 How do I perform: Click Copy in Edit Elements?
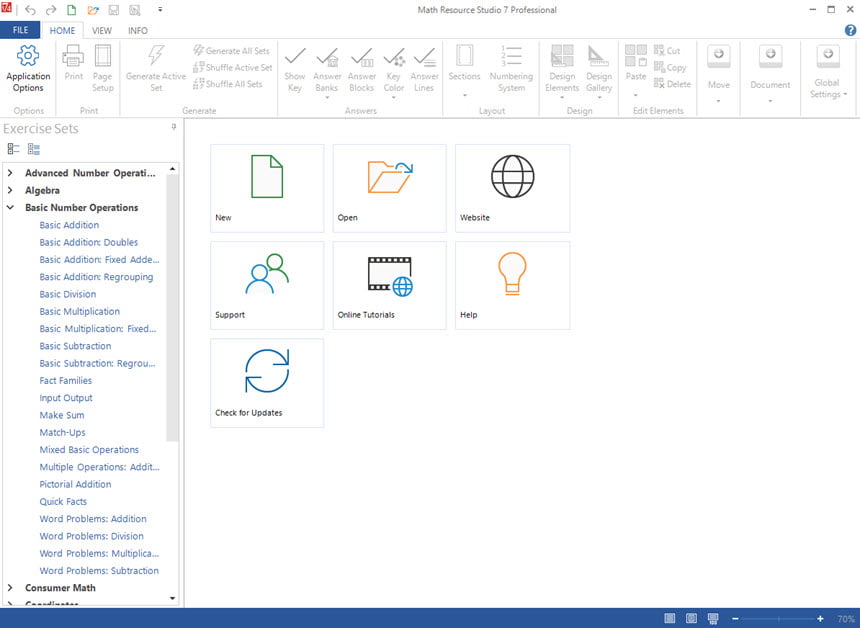click(x=670, y=67)
